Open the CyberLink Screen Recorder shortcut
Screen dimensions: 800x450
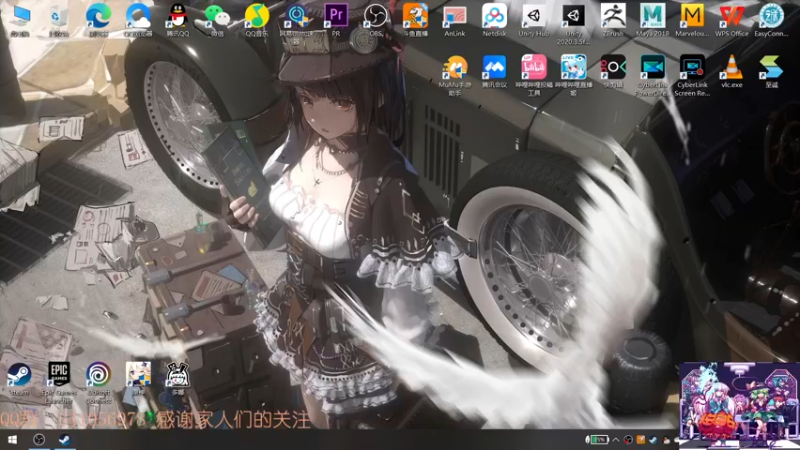[x=692, y=75]
